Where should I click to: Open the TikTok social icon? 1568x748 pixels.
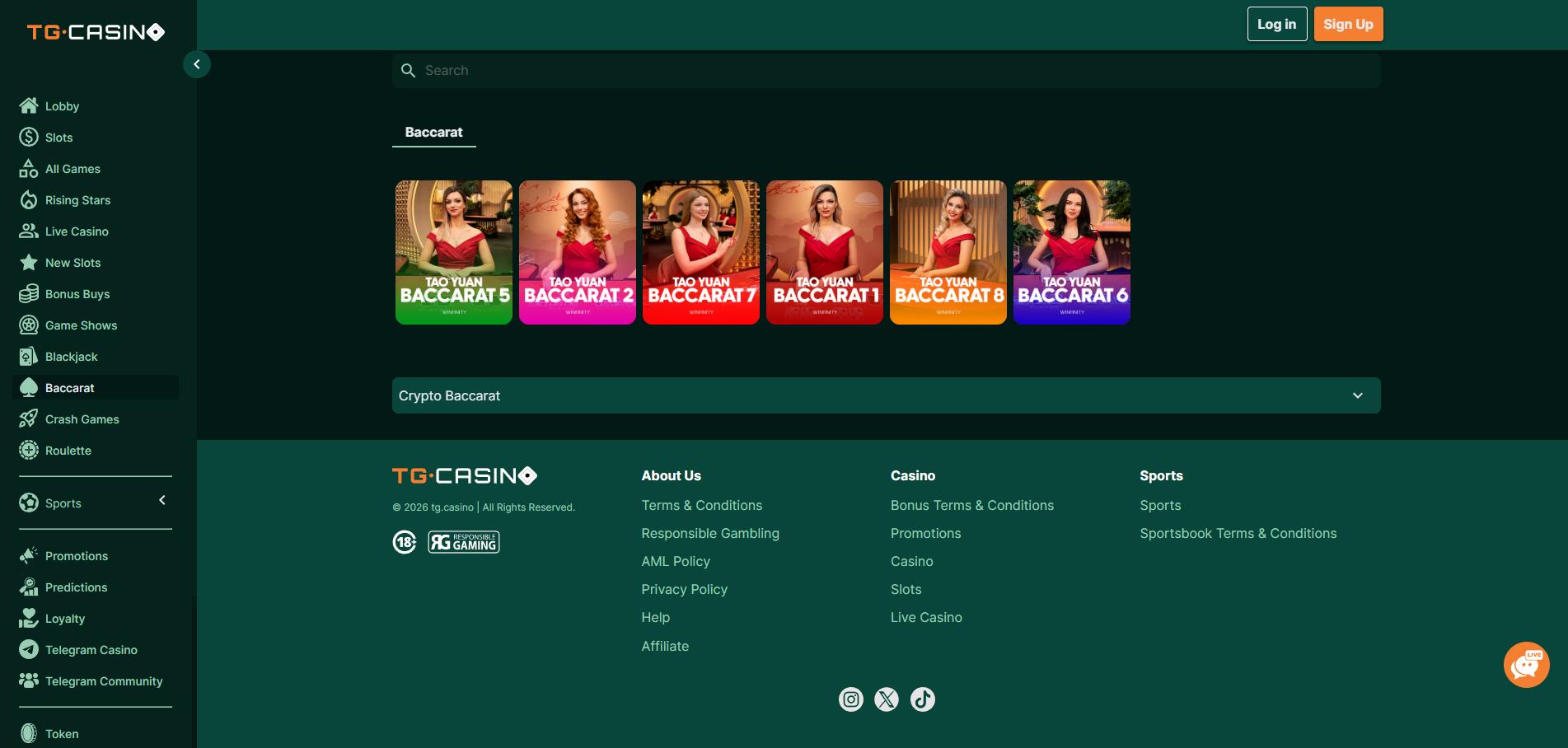tap(923, 699)
